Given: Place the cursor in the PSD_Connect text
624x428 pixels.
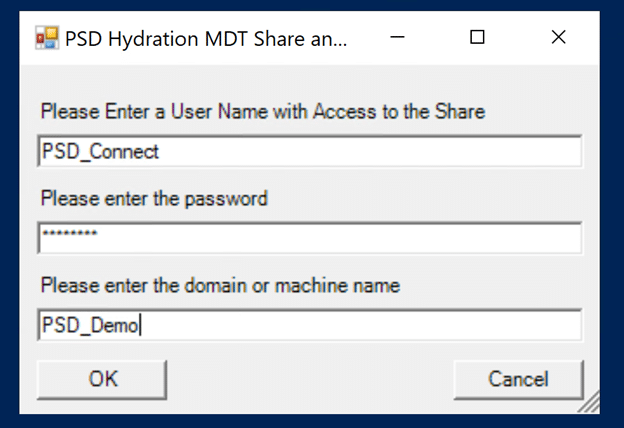Looking at the screenshot, I should (100, 152).
